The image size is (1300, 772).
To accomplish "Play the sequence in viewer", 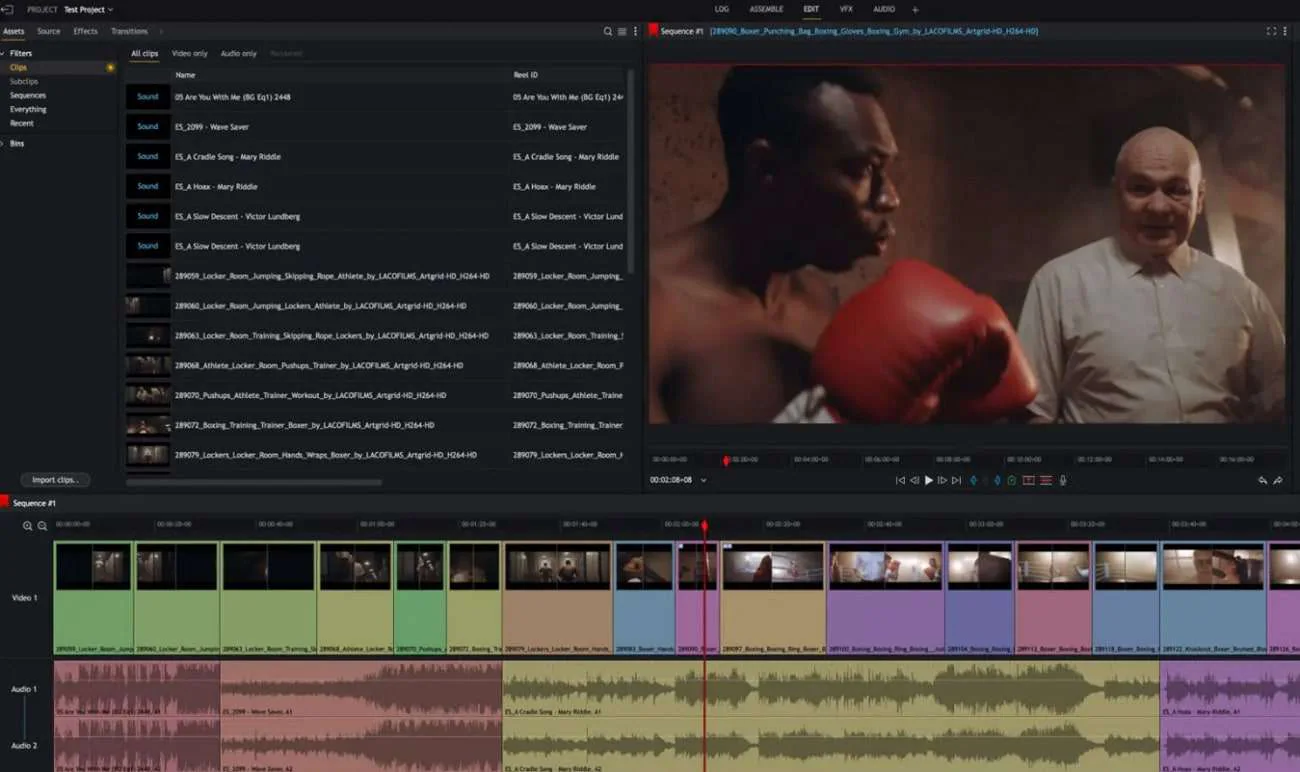I will tap(929, 480).
